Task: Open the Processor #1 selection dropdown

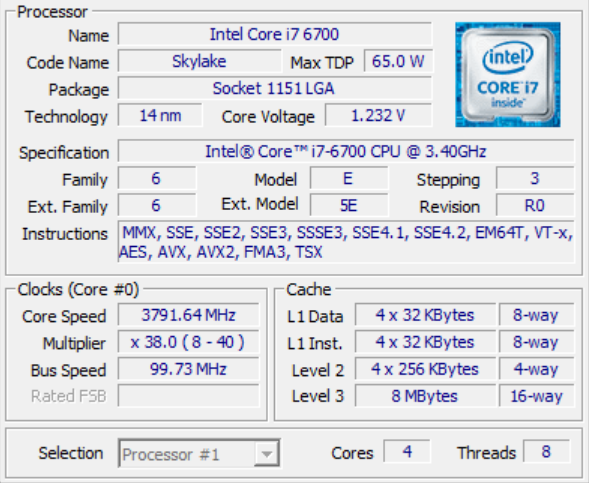Action: [x=199, y=453]
